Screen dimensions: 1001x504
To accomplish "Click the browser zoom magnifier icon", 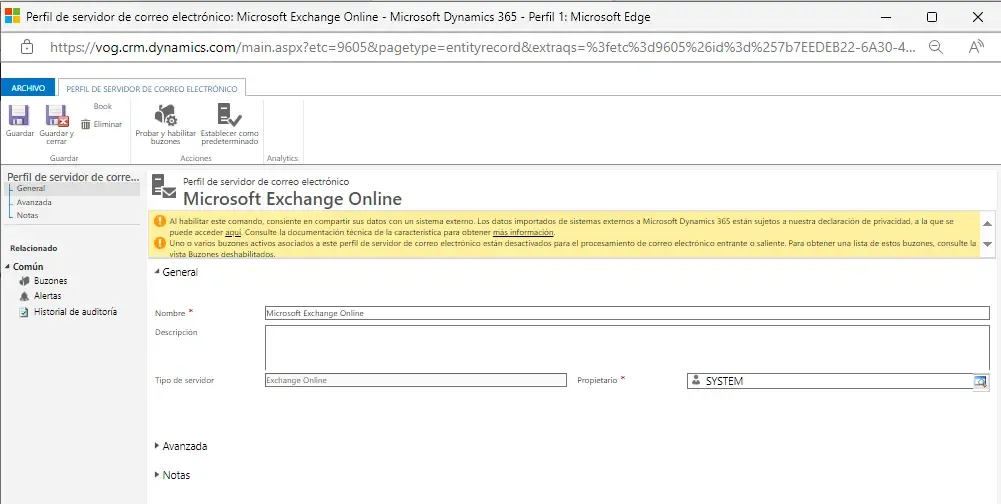I will pyautogui.click(x=936, y=47).
